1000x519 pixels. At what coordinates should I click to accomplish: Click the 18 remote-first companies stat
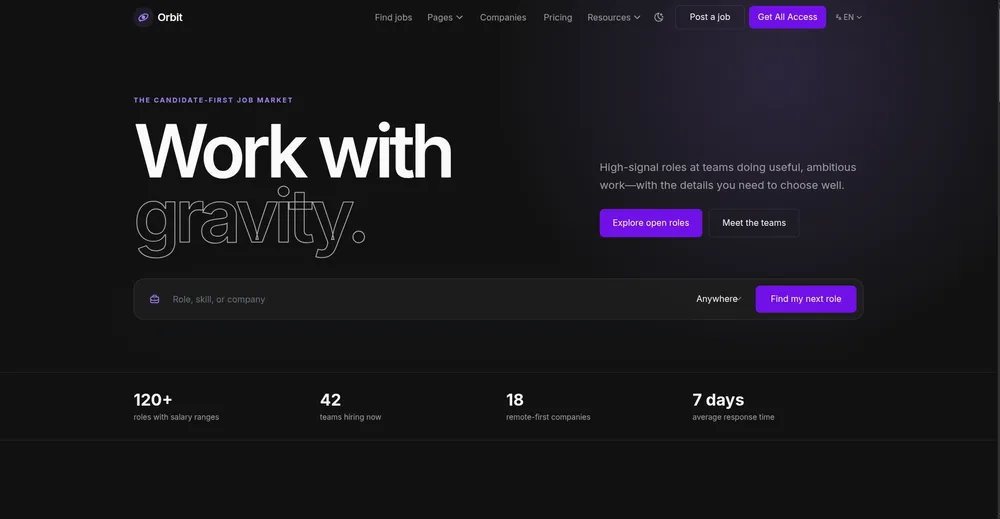tap(548, 406)
